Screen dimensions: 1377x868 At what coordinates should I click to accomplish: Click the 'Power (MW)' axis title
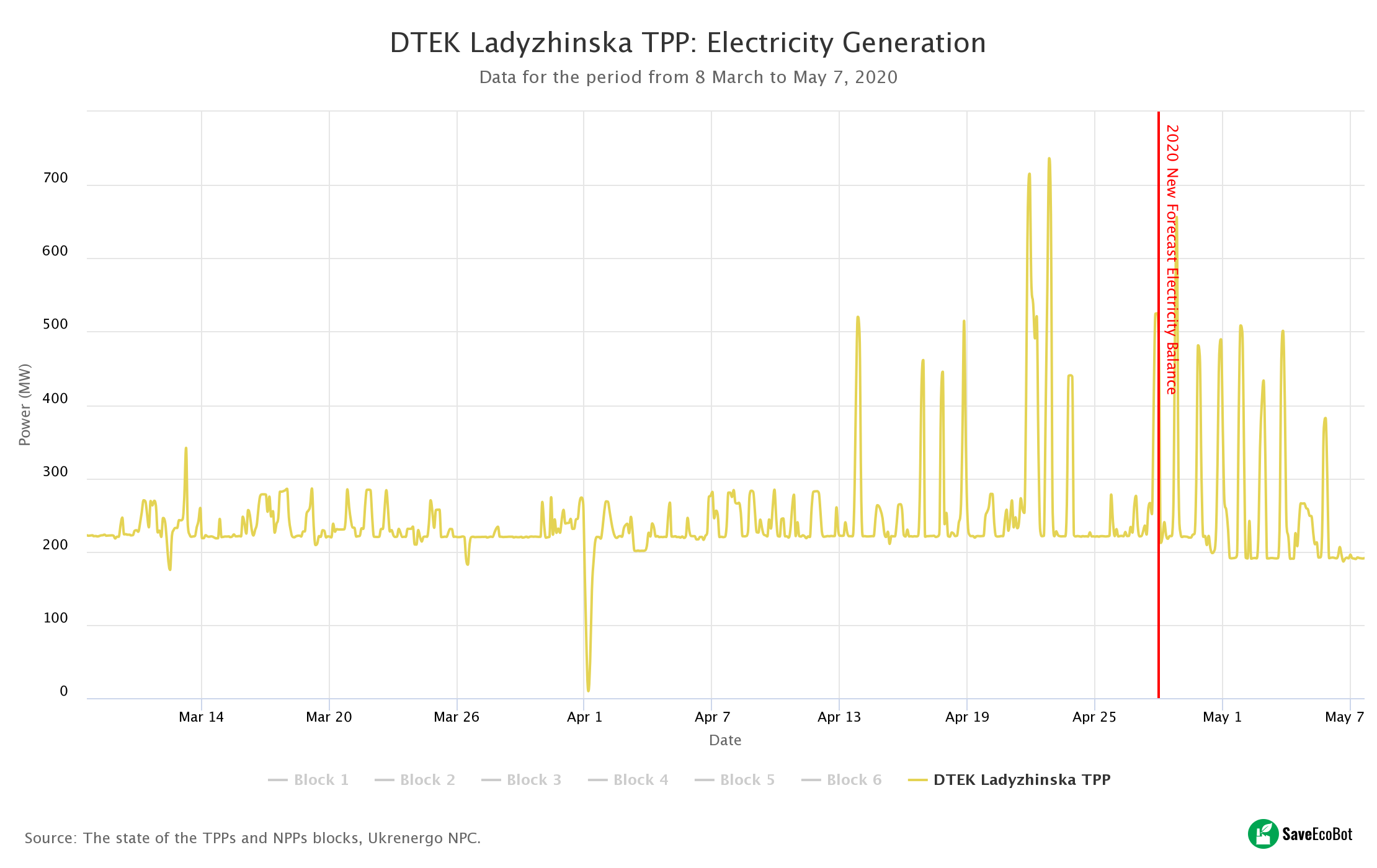point(25,405)
